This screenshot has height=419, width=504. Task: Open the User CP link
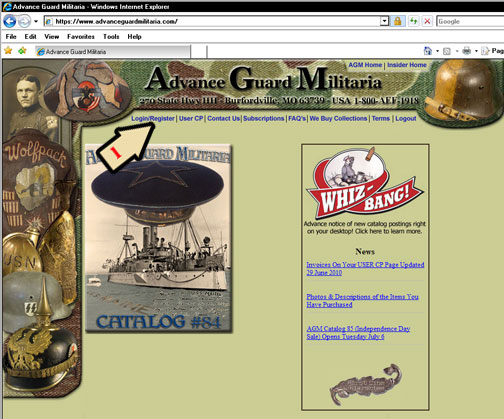191,118
